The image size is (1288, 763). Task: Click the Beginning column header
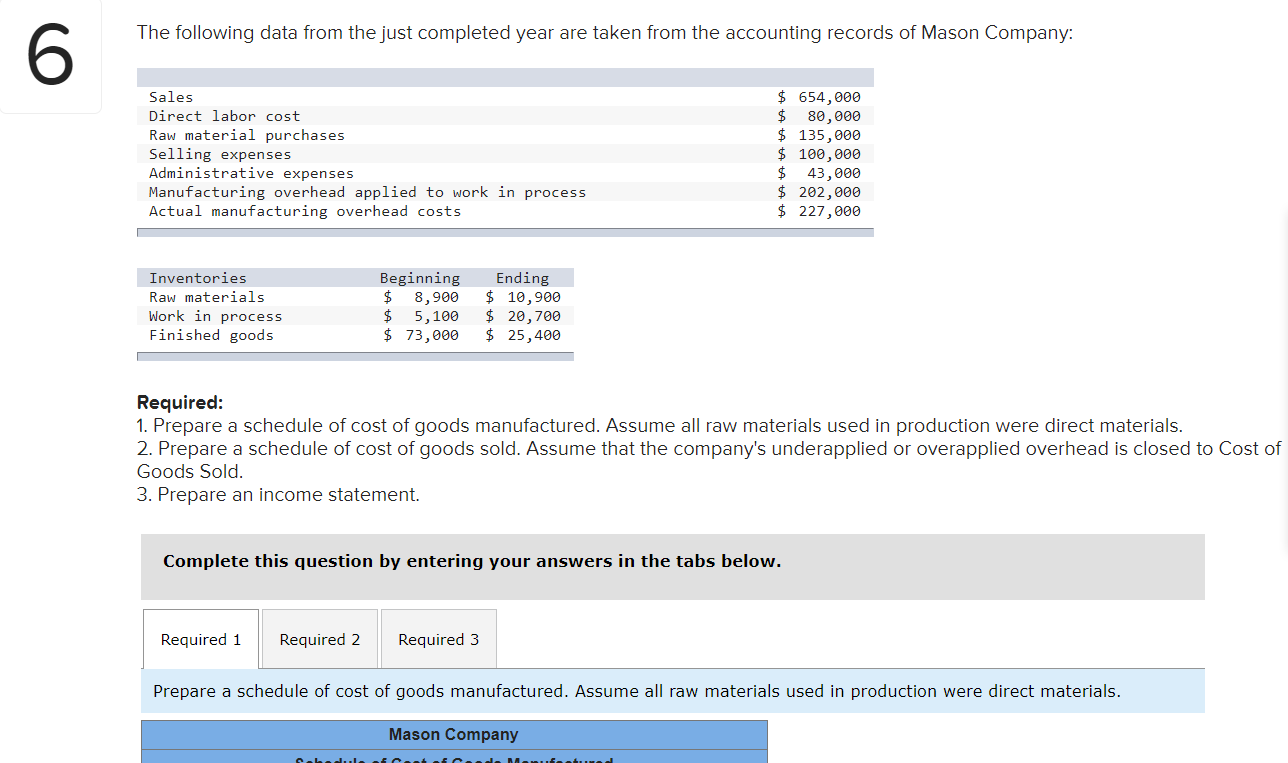tap(420, 278)
